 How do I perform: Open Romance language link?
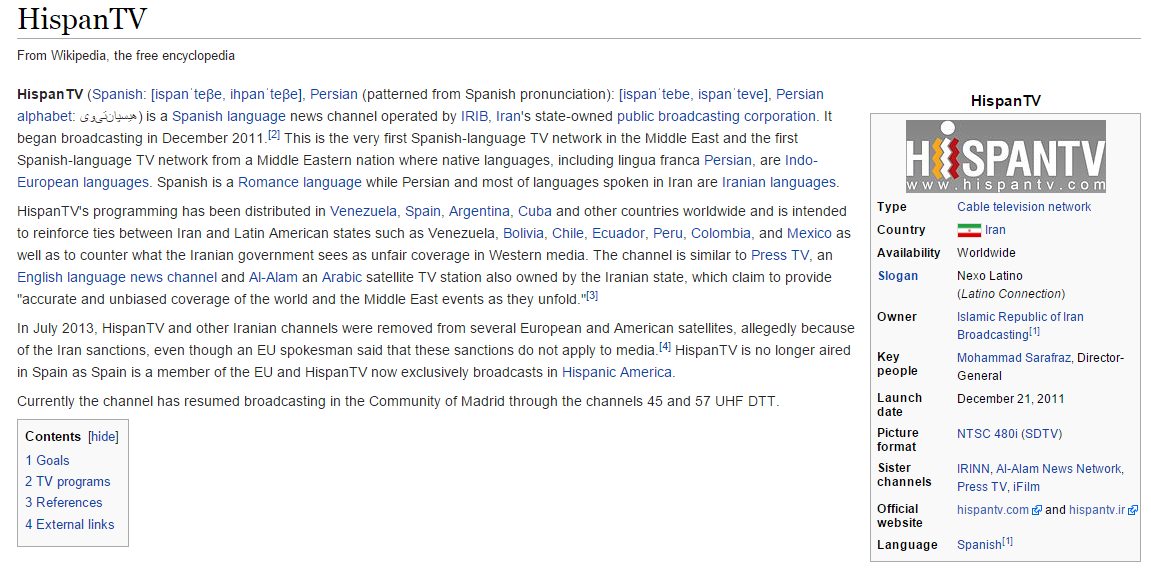[299, 183]
